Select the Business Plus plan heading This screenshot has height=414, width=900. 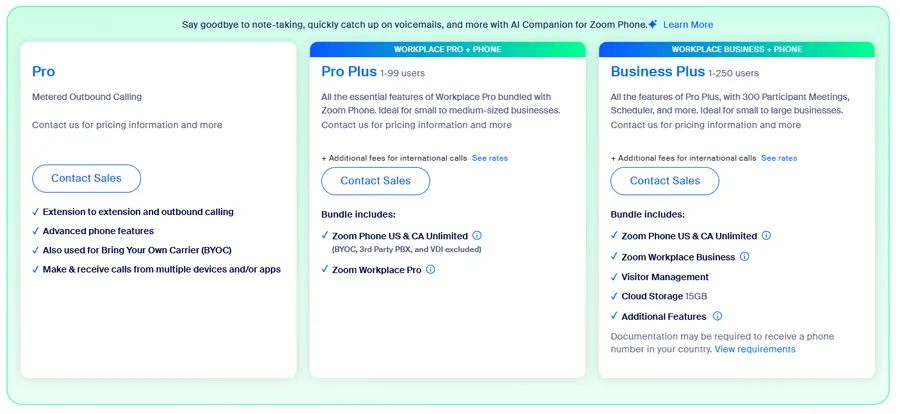pos(657,72)
